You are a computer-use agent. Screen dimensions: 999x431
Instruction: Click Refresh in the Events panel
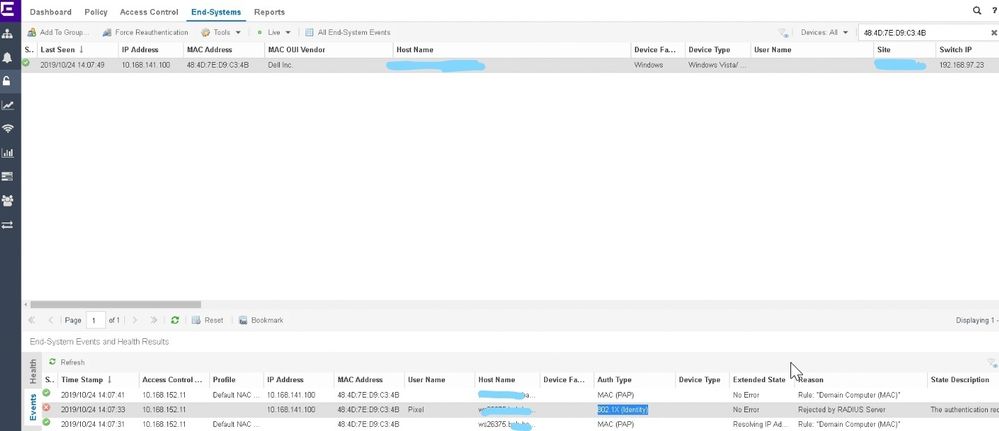(67, 362)
